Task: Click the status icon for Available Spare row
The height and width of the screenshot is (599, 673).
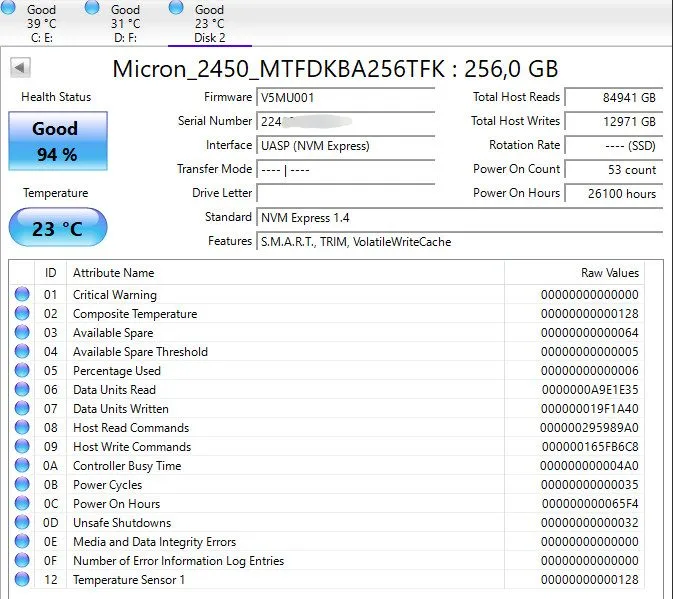Action: tap(22, 333)
